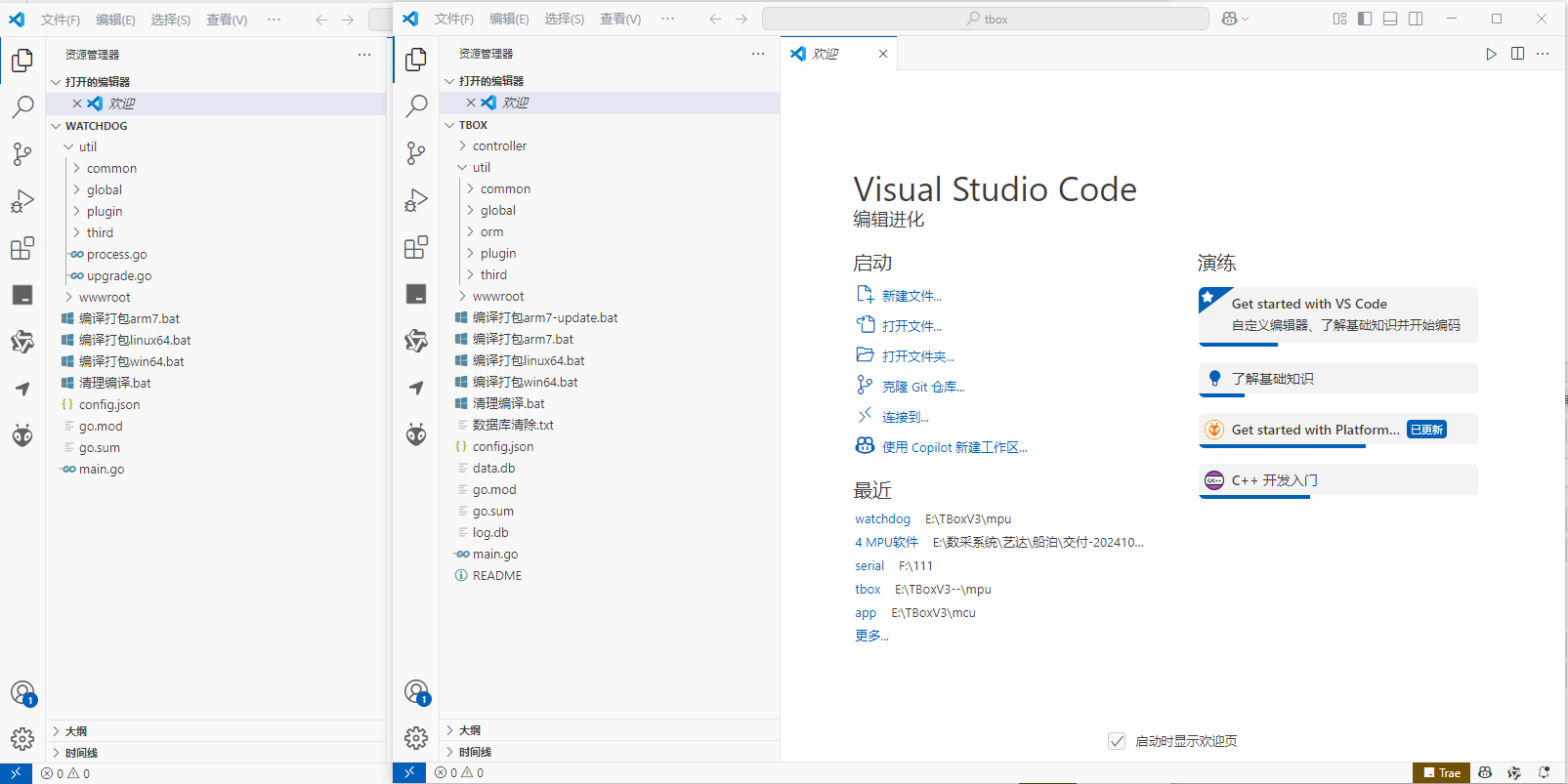Go back with tbox title bar arrow
The image size is (1568, 784).
715,19
